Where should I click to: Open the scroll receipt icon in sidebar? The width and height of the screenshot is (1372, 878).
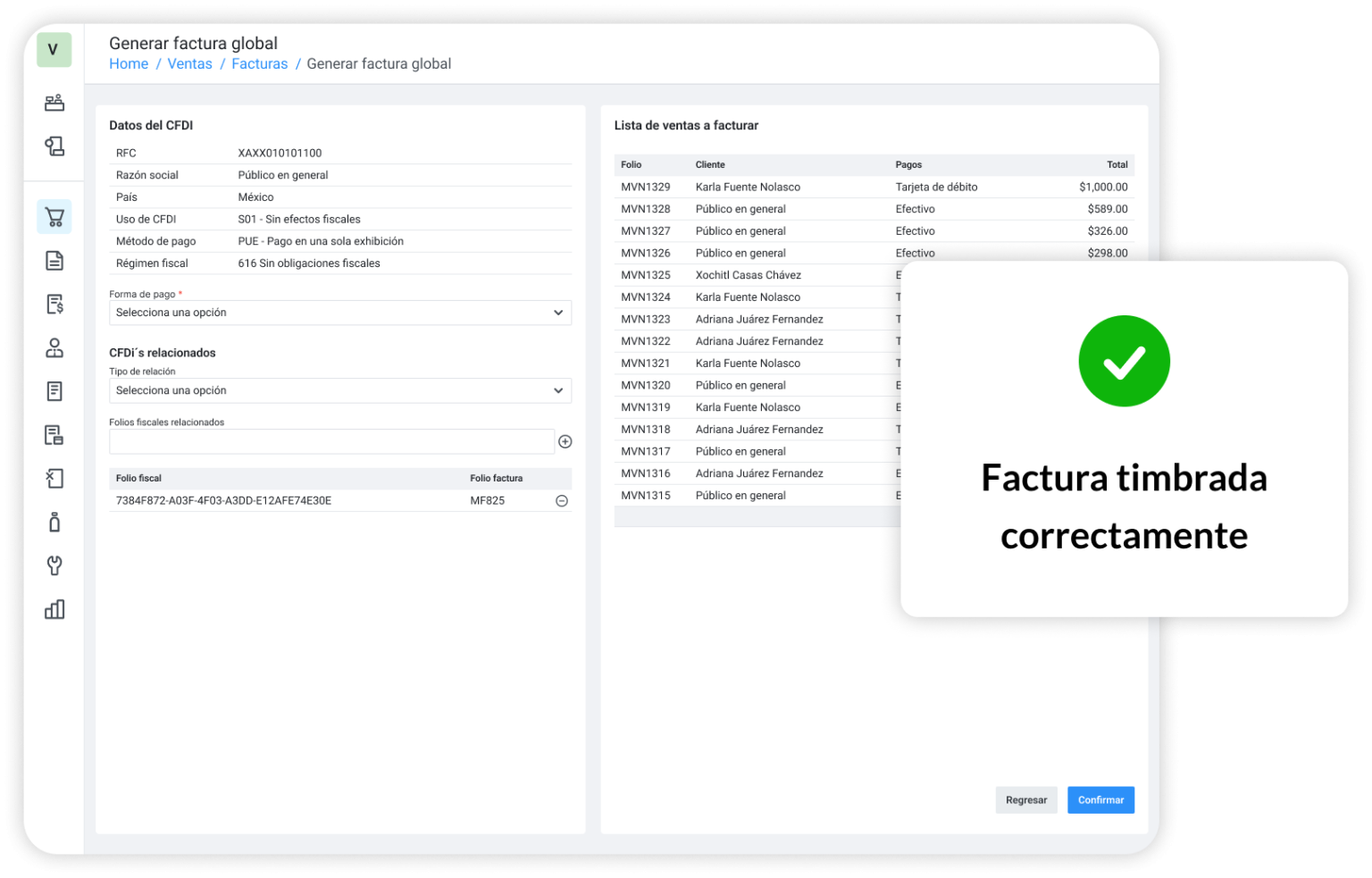[54, 146]
